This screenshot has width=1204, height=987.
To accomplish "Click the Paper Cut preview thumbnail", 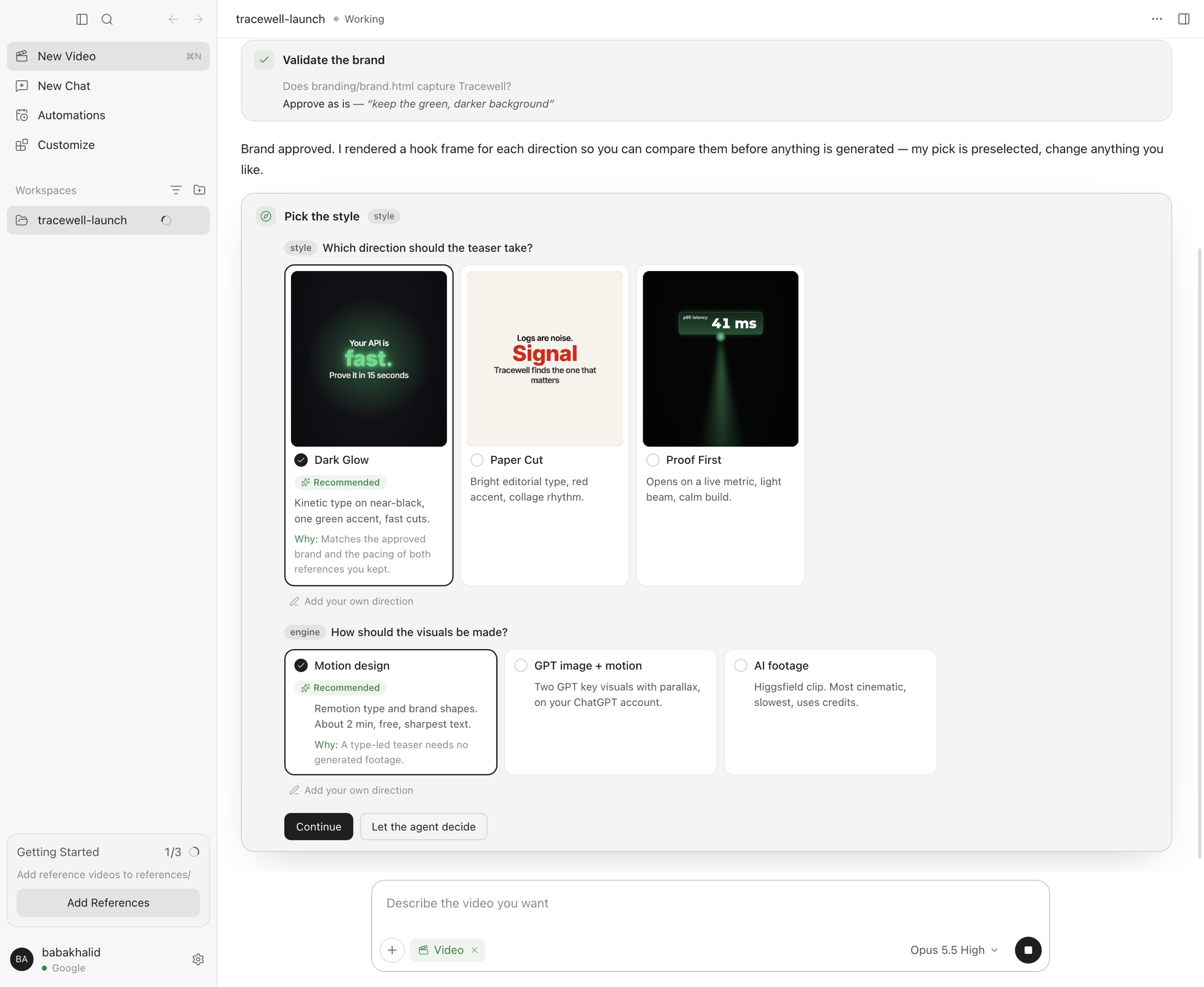I will coord(545,359).
